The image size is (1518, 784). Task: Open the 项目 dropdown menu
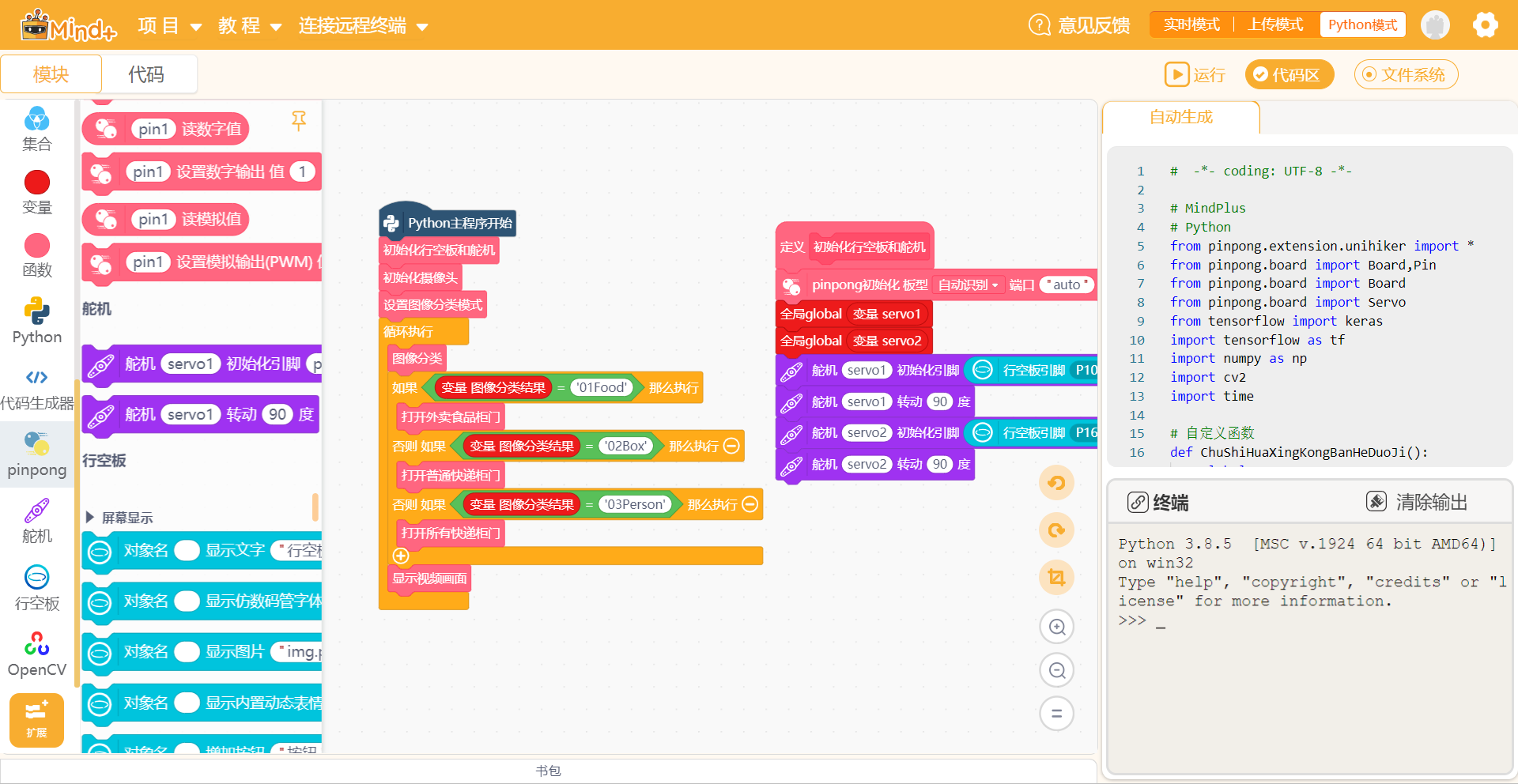(x=169, y=26)
